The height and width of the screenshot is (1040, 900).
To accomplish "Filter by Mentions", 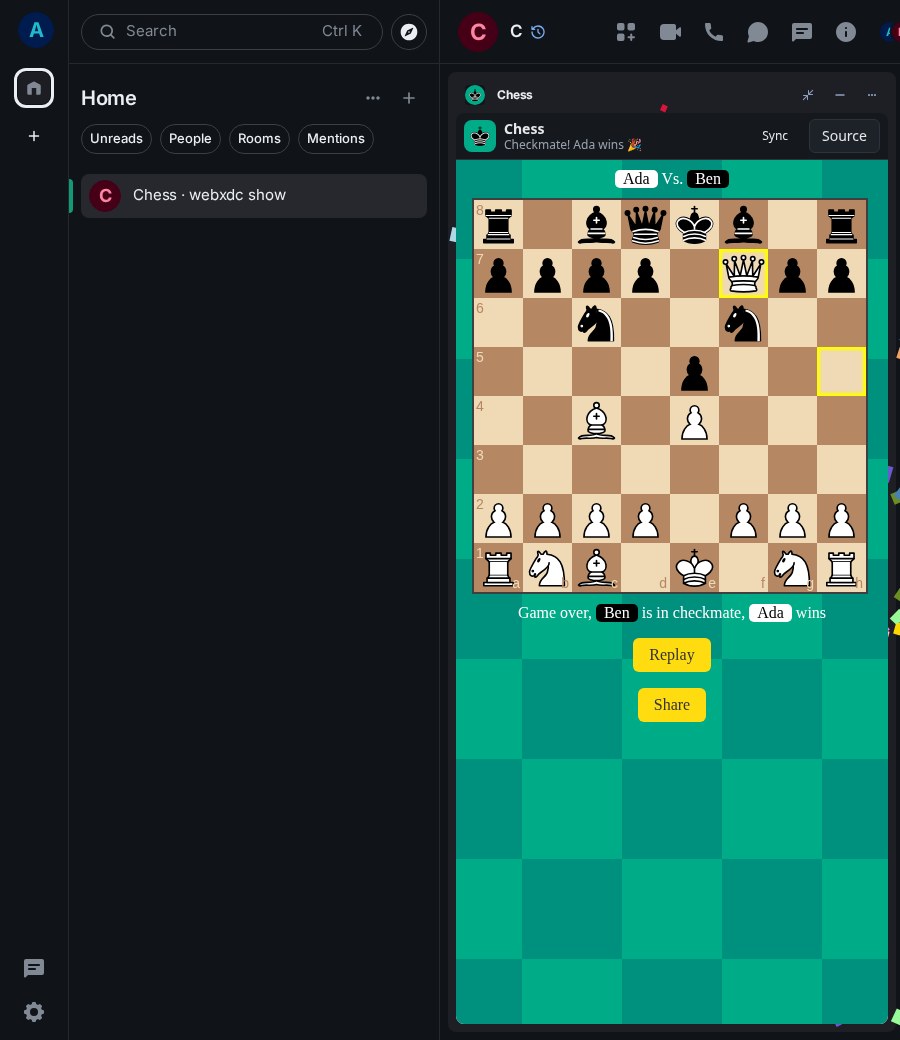I will coord(336,139).
